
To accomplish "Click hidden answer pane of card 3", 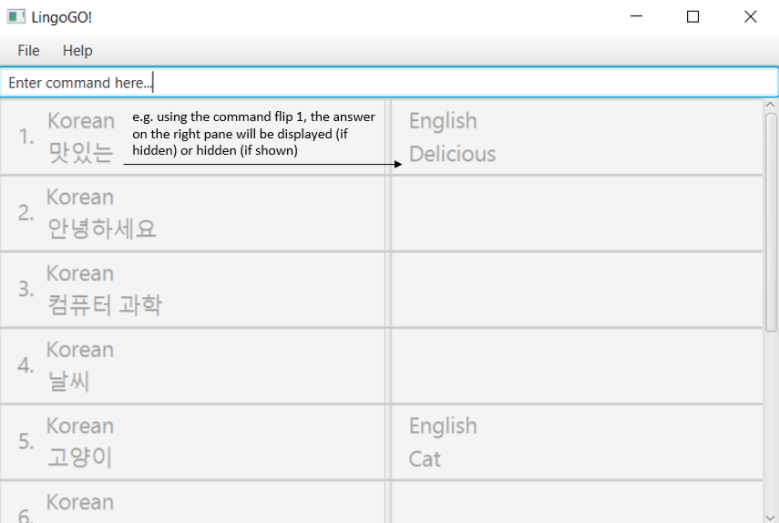I will tap(576, 289).
